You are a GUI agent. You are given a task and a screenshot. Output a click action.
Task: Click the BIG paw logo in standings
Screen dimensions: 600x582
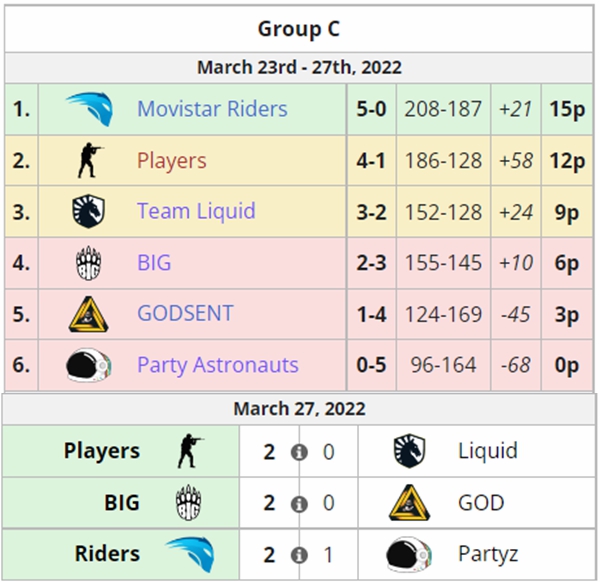click(x=88, y=263)
